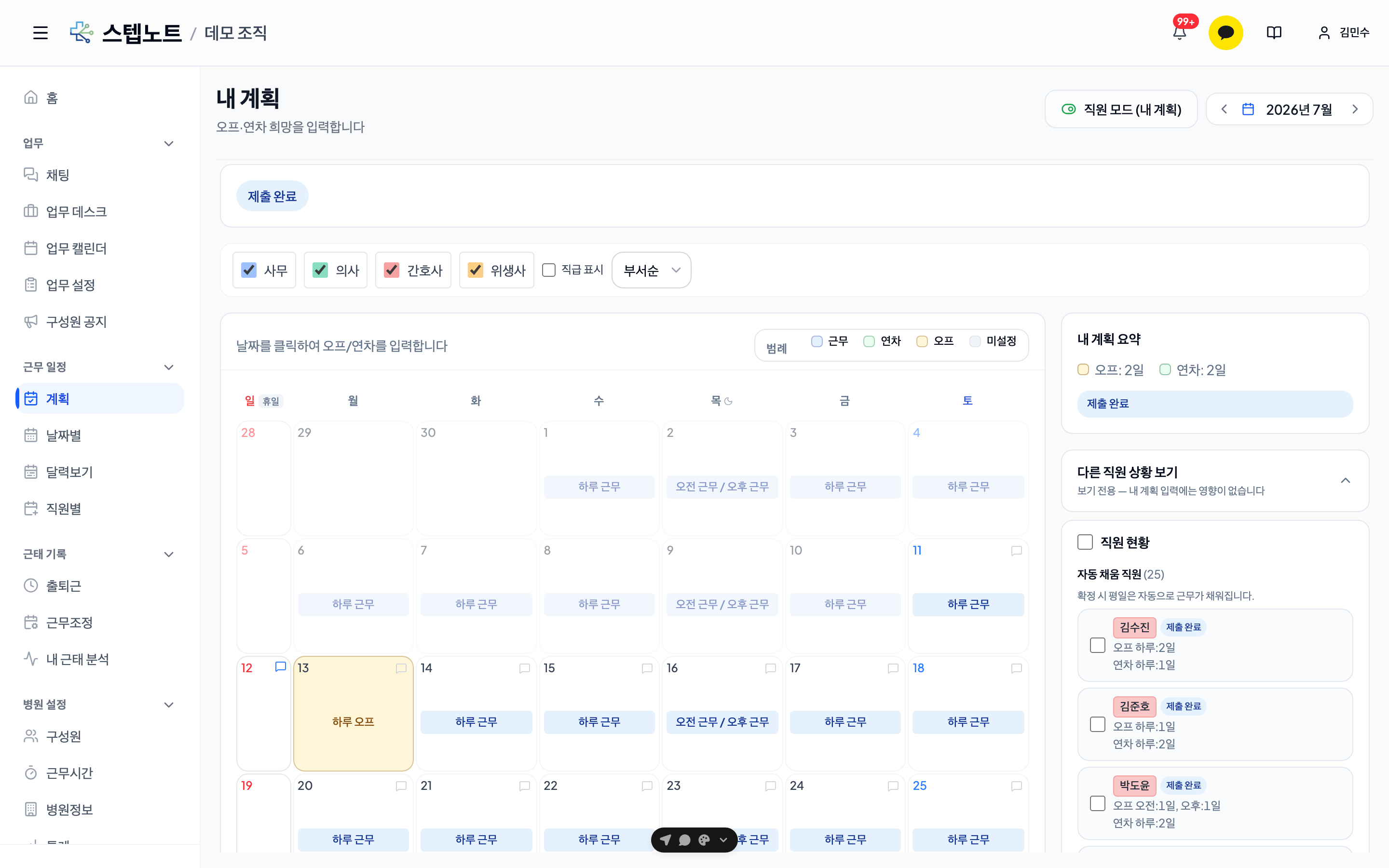The width and height of the screenshot is (1389, 868).
Task: Click speech bubble icon in floating toolbar
Action: coord(685,840)
